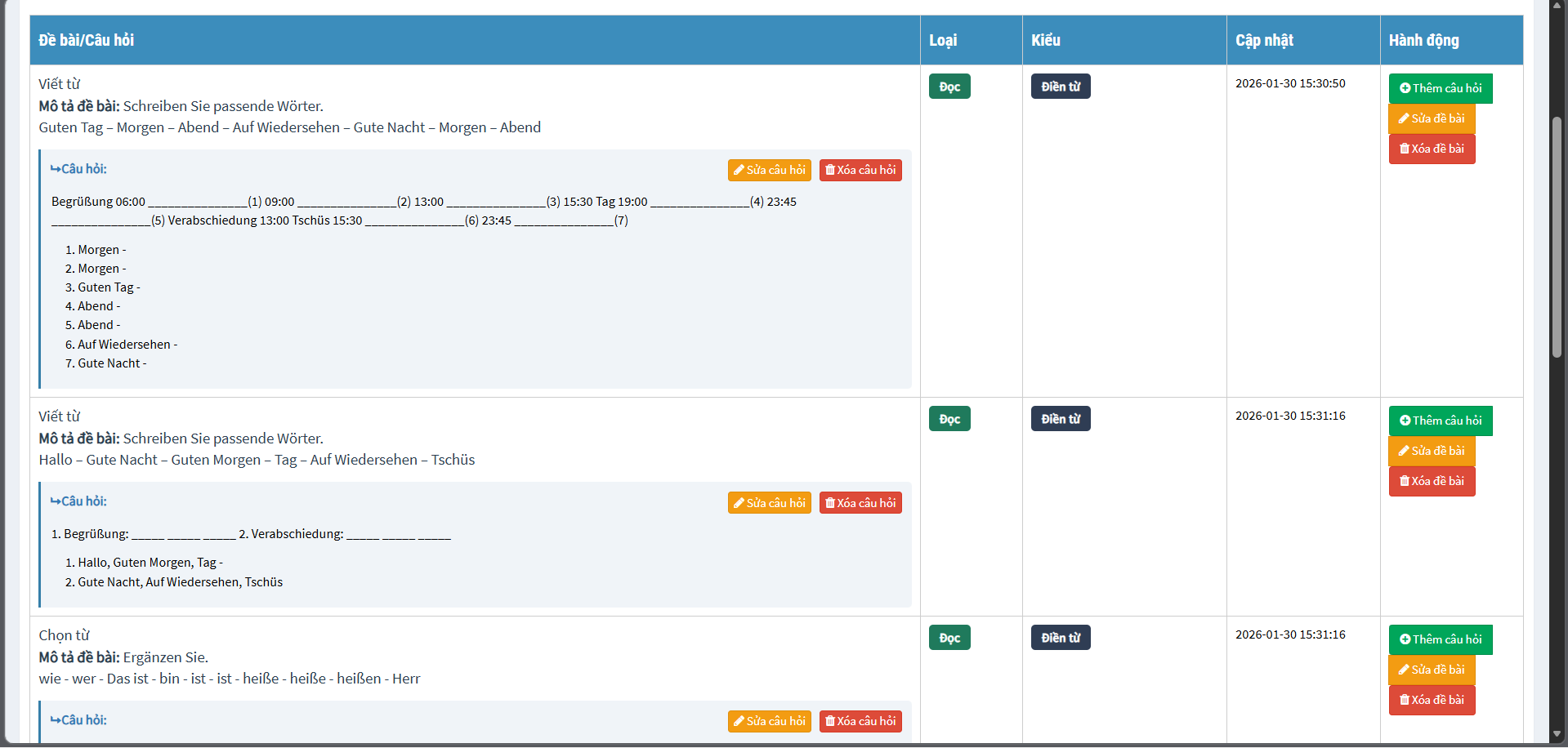This screenshot has width=1568, height=748.
Task: Remove the second 'Viết từ' exercise
Action: (1431, 481)
